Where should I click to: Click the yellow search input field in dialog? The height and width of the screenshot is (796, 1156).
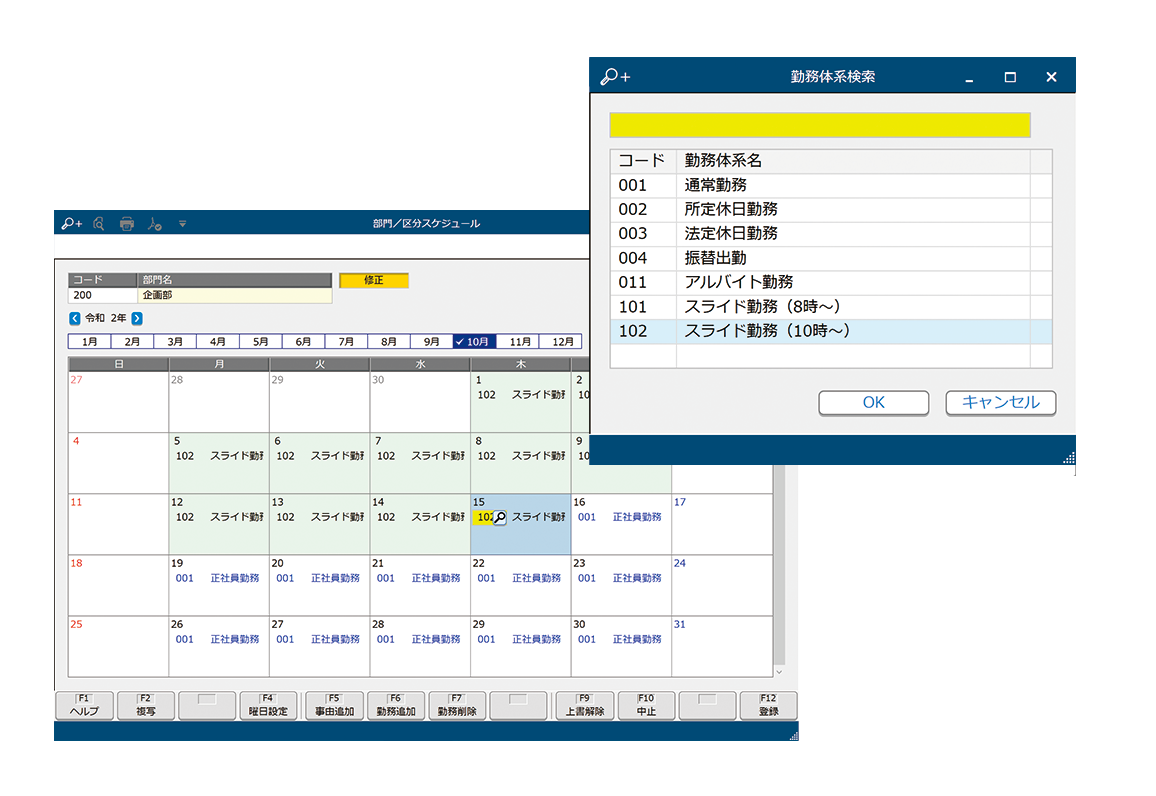pos(820,125)
